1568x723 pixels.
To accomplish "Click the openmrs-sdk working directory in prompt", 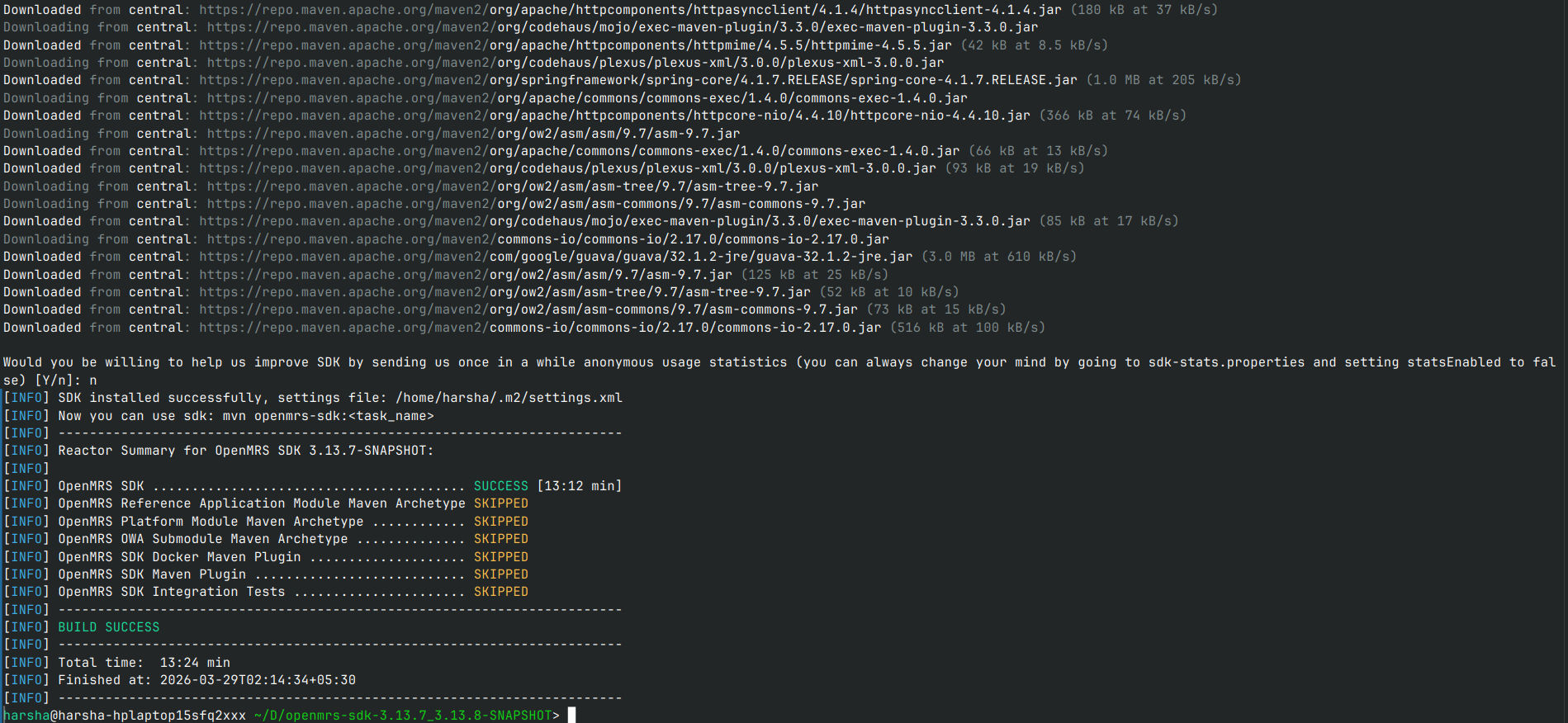I will pos(406,716).
